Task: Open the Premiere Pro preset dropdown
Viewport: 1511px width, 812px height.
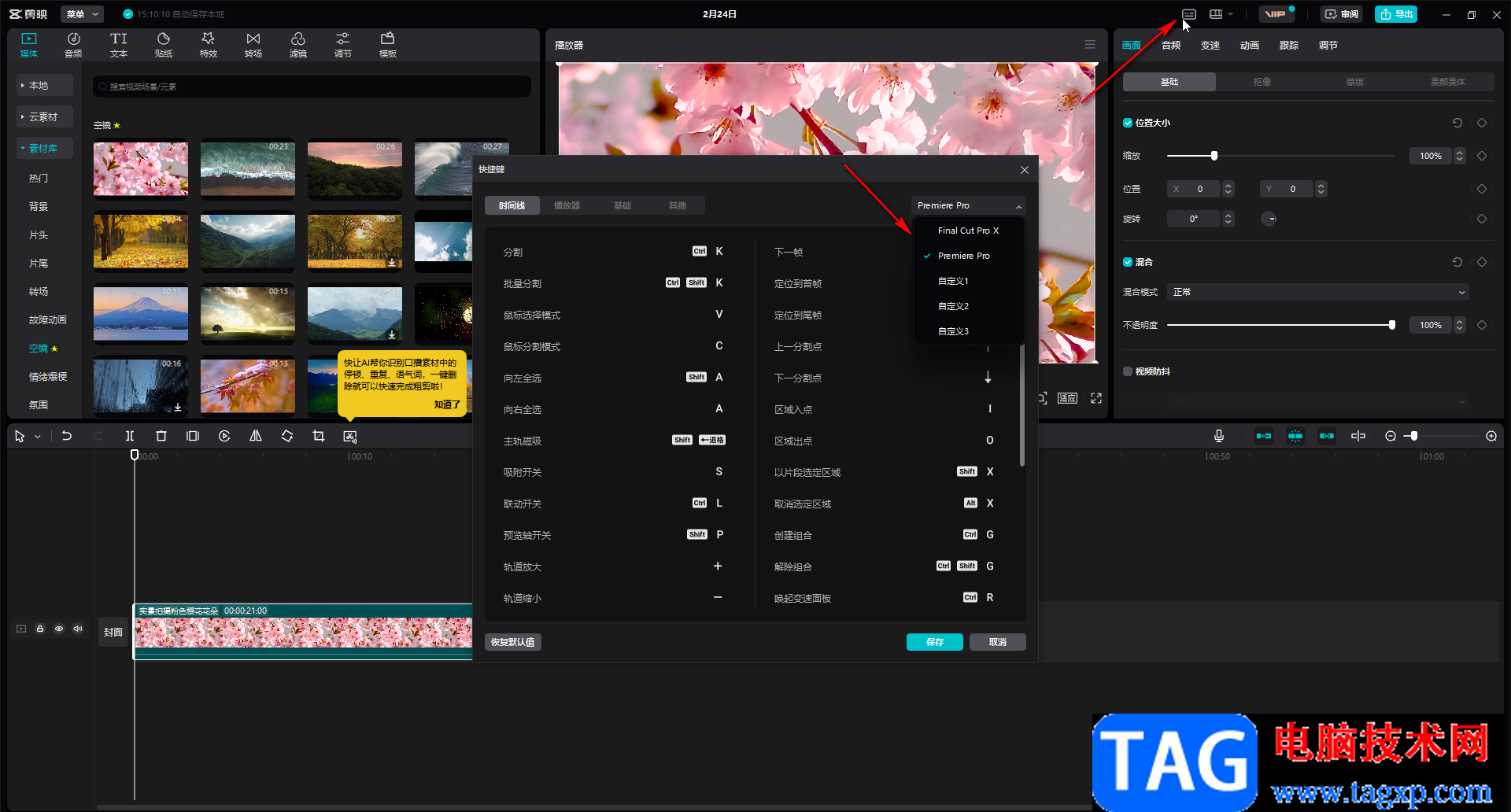Action: (x=969, y=205)
